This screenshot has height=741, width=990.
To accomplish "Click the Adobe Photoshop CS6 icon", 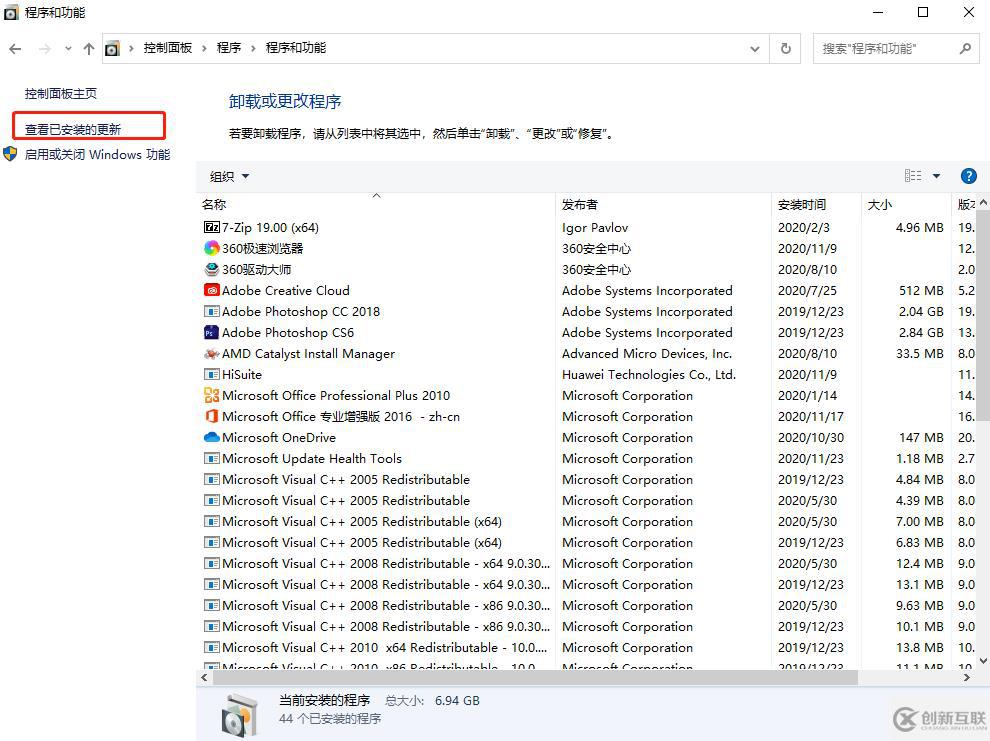I will pyautogui.click(x=211, y=332).
